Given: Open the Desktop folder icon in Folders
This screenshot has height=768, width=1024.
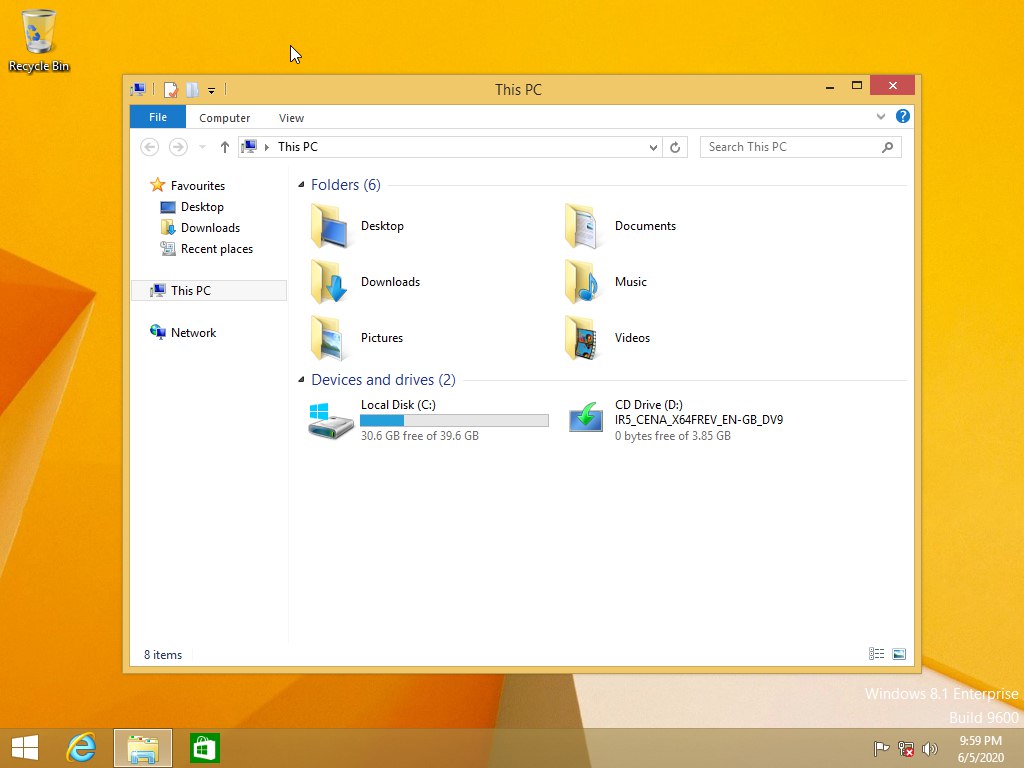Looking at the screenshot, I should point(330,226).
